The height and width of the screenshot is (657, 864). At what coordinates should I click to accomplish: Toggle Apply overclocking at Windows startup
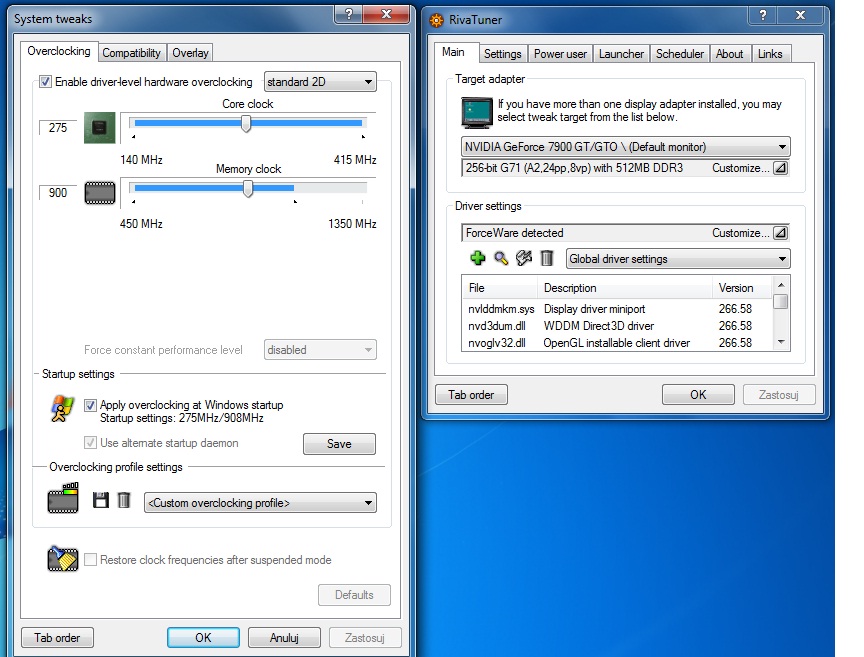(x=90, y=405)
